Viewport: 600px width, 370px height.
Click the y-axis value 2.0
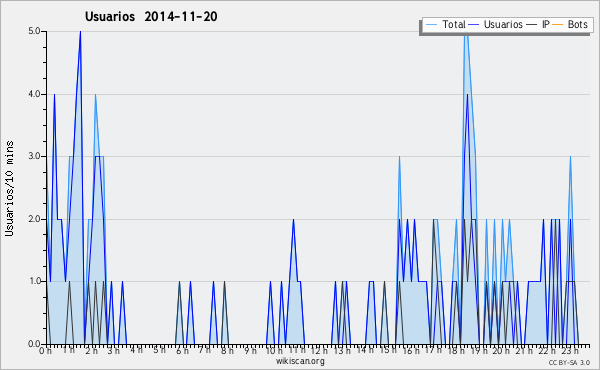[34, 219]
